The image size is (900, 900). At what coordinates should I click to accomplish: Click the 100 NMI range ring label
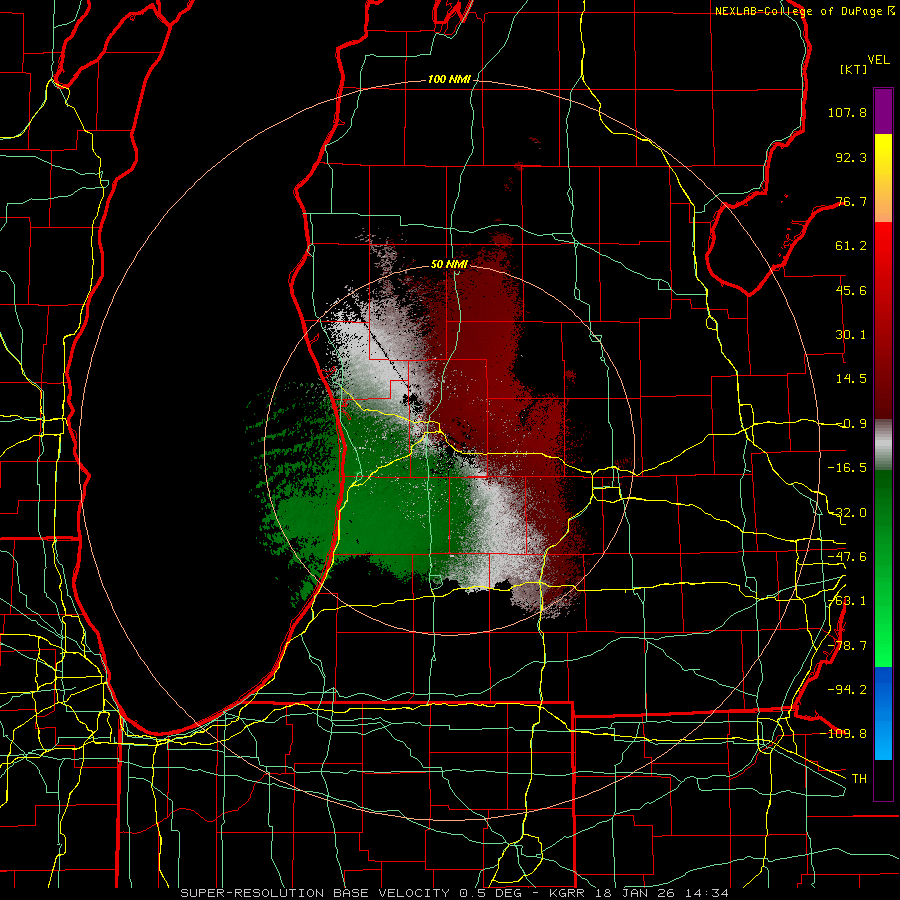point(449,79)
